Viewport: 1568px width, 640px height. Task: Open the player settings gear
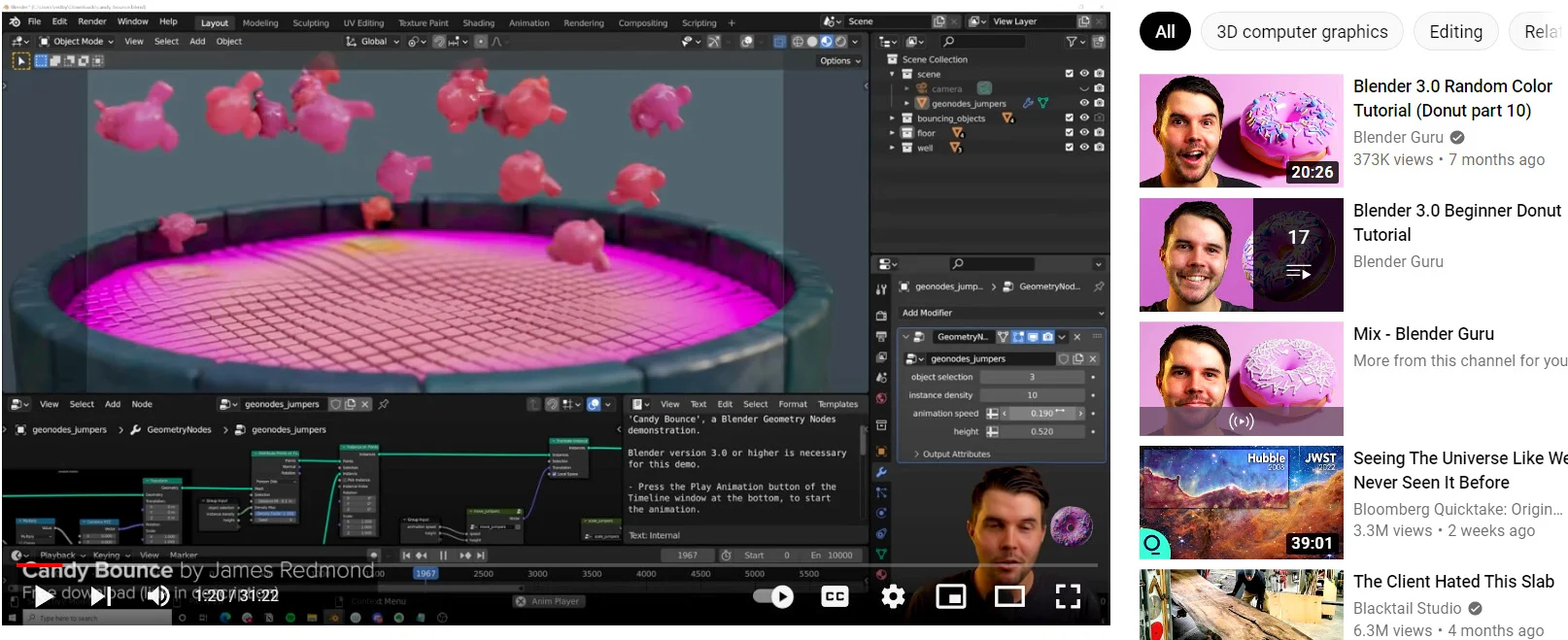pyautogui.click(x=893, y=596)
